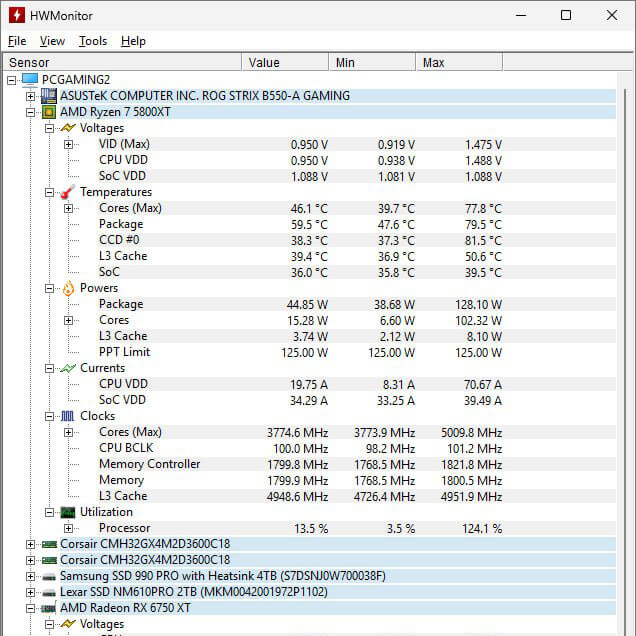Click the Currents green wave icon
This screenshot has width=636, height=636.
(68, 368)
